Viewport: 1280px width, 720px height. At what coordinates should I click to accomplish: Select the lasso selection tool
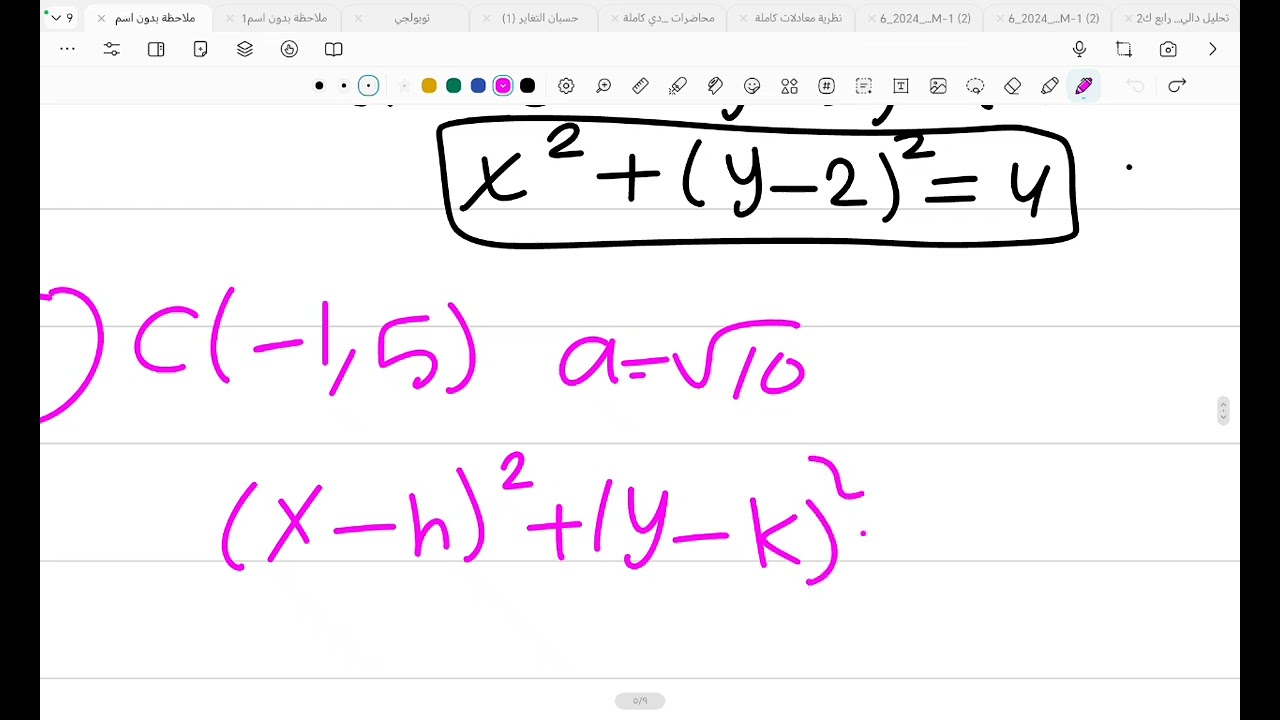click(x=975, y=86)
